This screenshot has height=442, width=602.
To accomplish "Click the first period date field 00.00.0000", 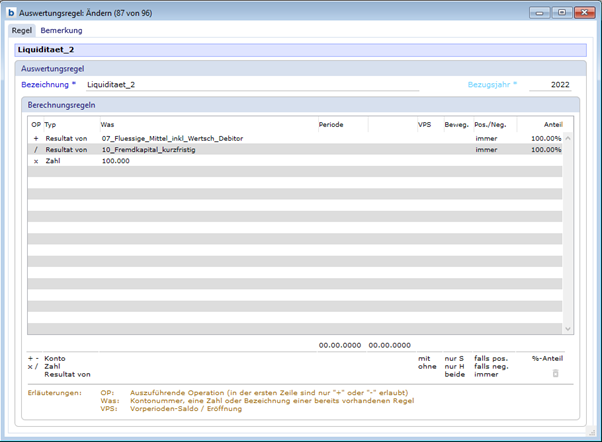I will [339, 344].
